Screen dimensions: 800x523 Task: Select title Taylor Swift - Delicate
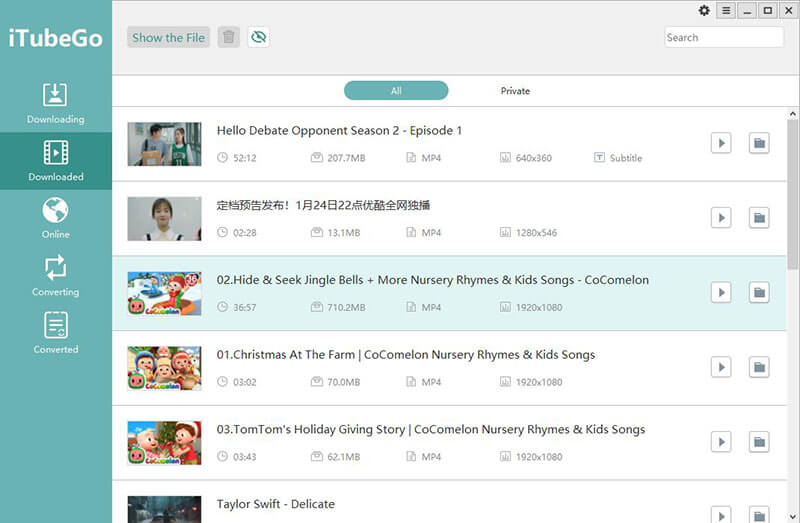point(276,504)
